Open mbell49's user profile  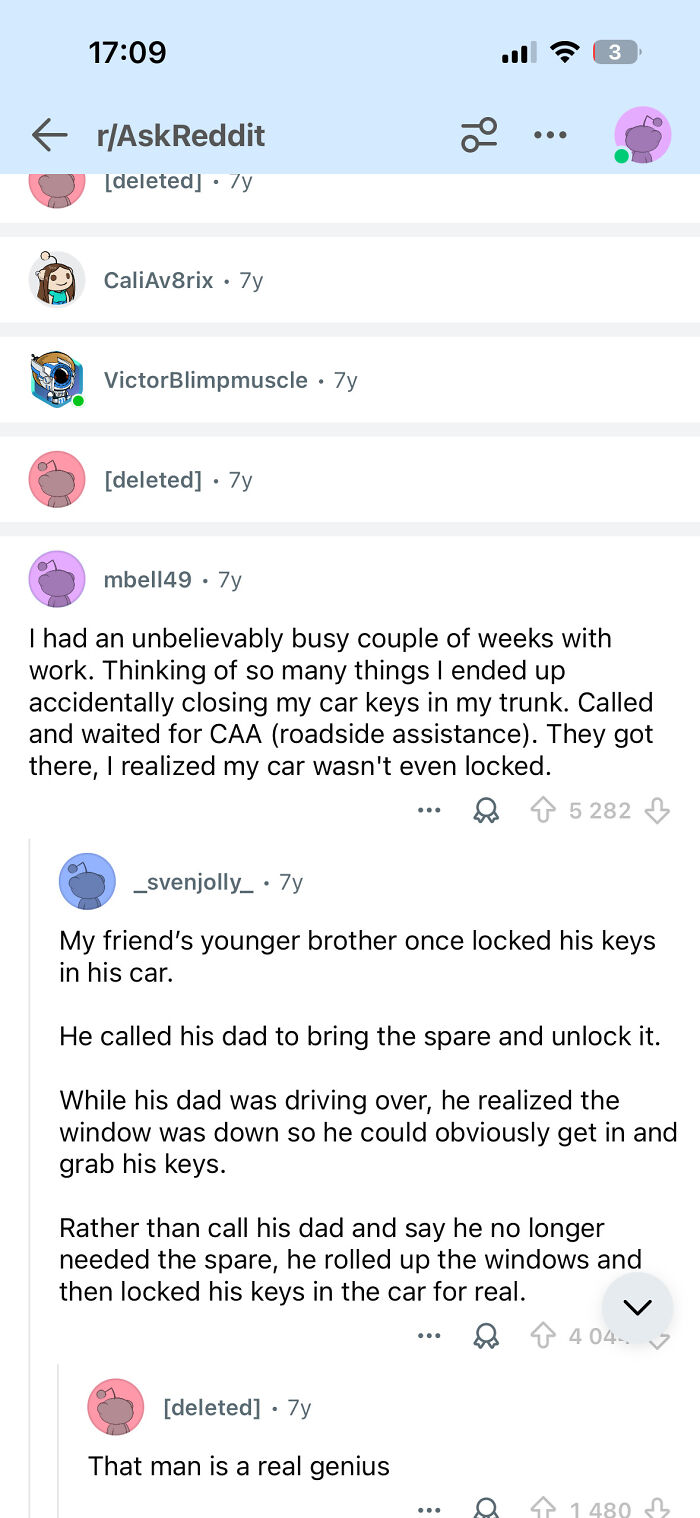[147, 580]
